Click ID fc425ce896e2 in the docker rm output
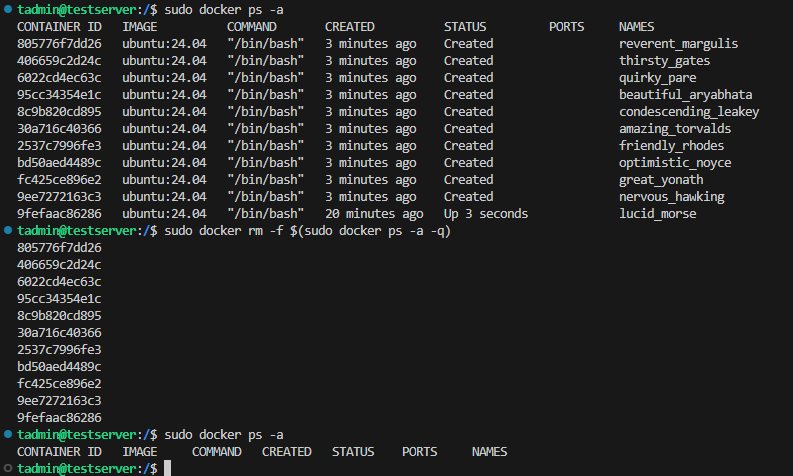793x476 pixels. tap(59, 384)
